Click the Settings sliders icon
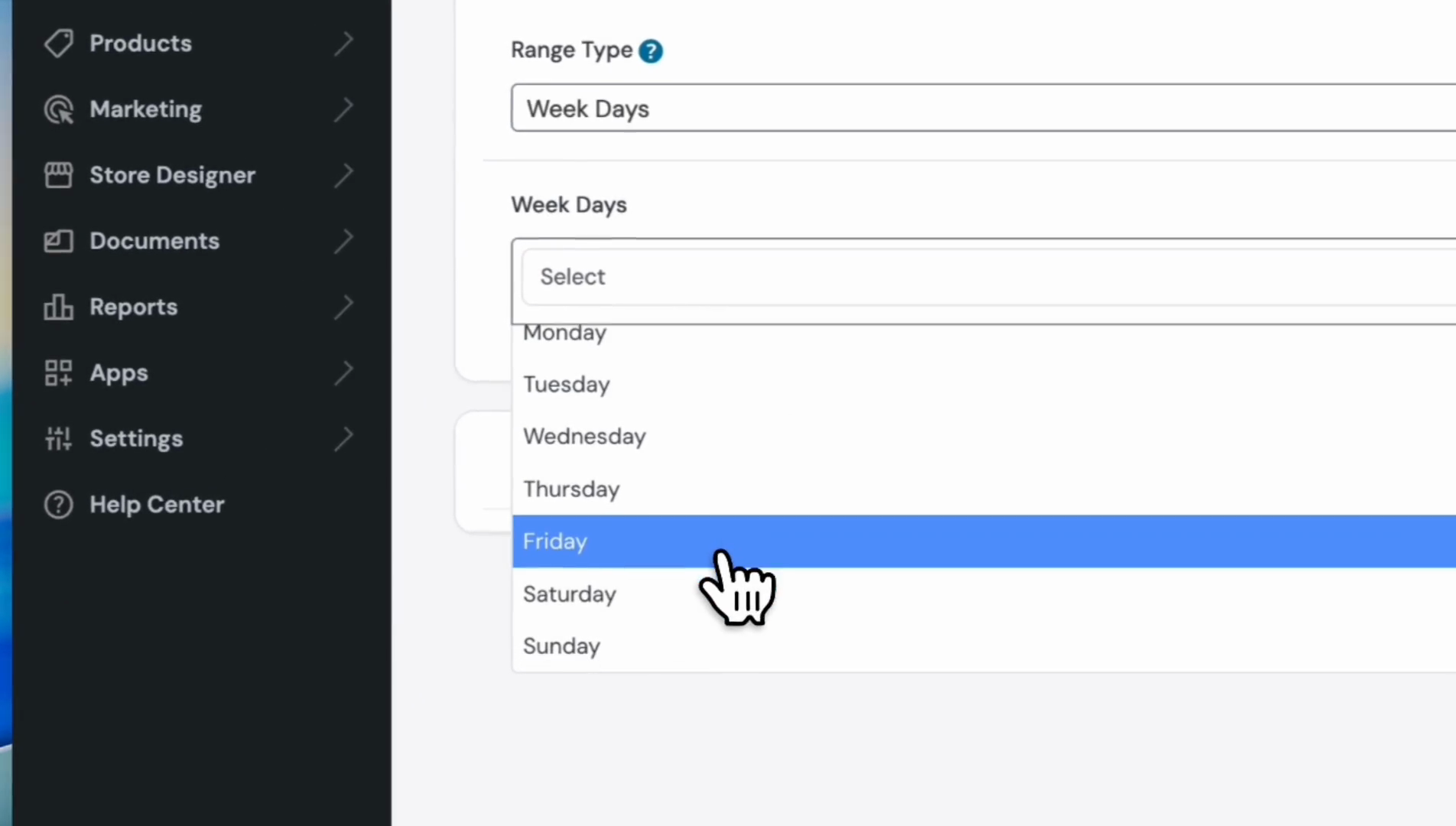 pyautogui.click(x=58, y=439)
